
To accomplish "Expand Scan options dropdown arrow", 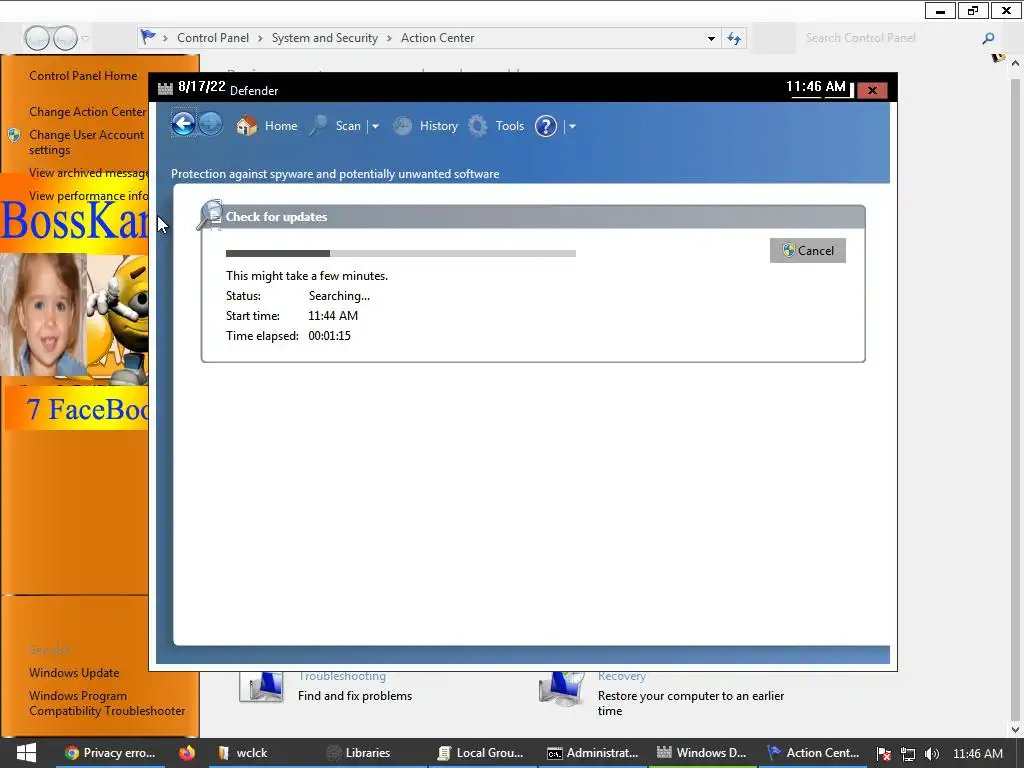I will click(x=375, y=126).
